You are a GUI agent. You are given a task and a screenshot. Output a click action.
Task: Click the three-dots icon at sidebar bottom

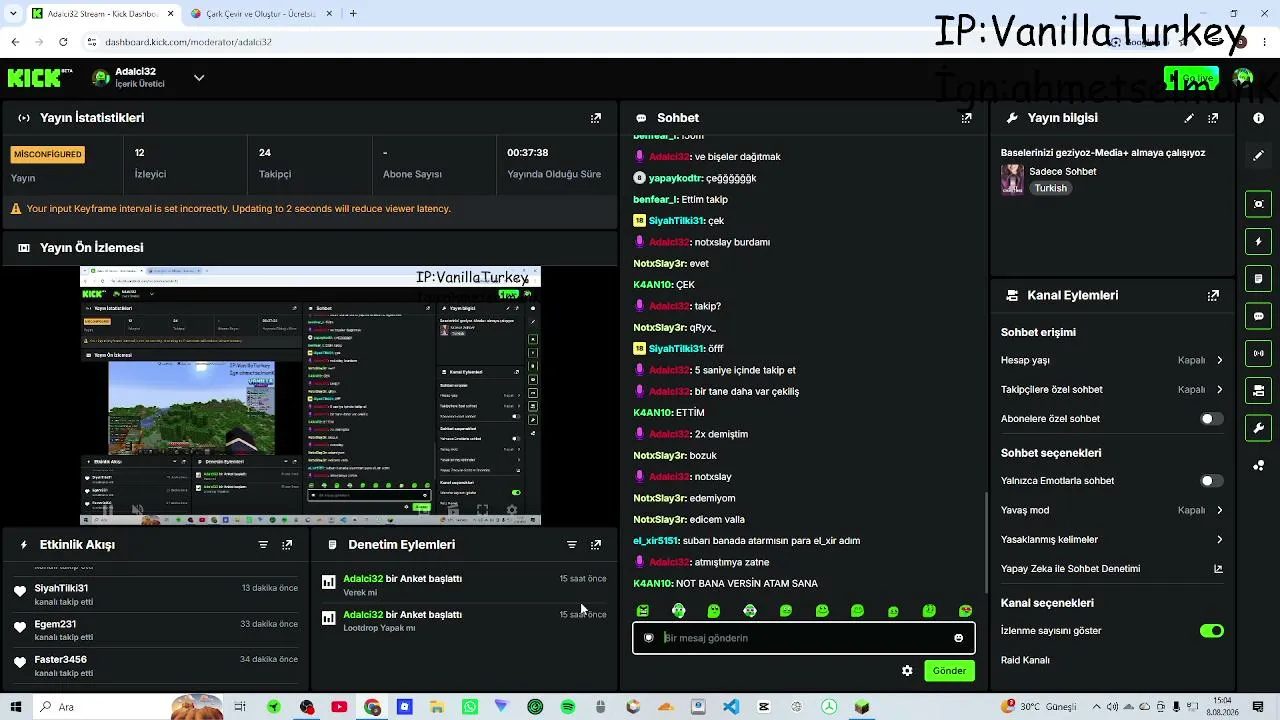point(1258,465)
